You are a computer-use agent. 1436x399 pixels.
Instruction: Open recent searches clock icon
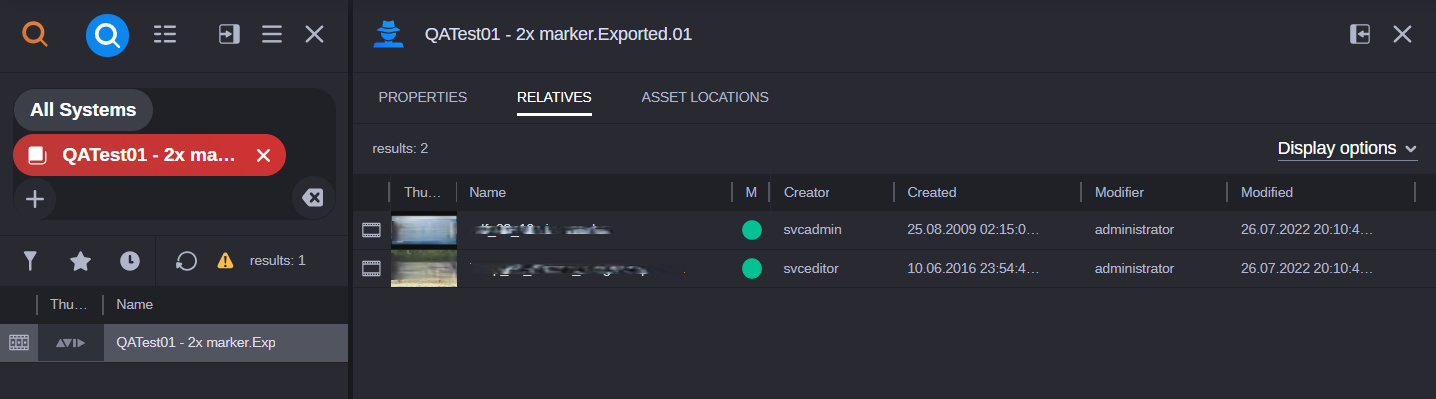pos(130,261)
